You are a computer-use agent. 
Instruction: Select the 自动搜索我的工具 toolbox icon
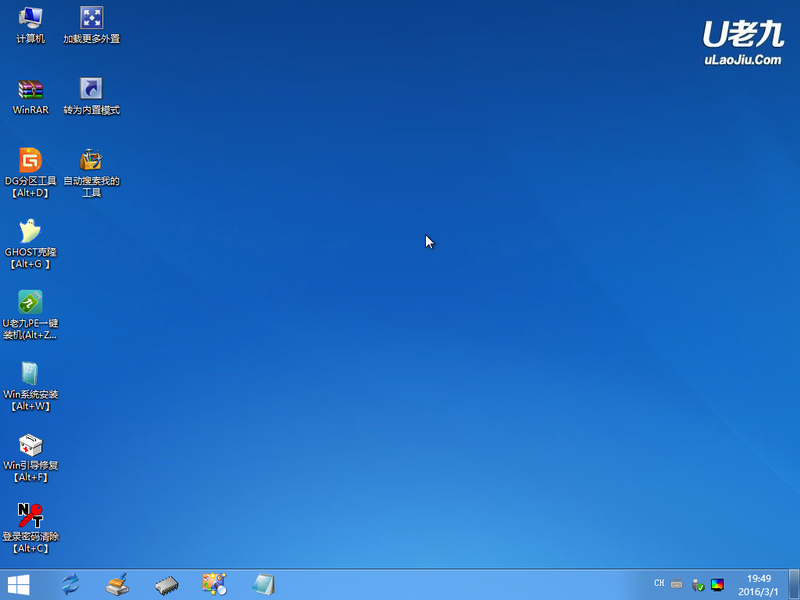click(x=91, y=172)
